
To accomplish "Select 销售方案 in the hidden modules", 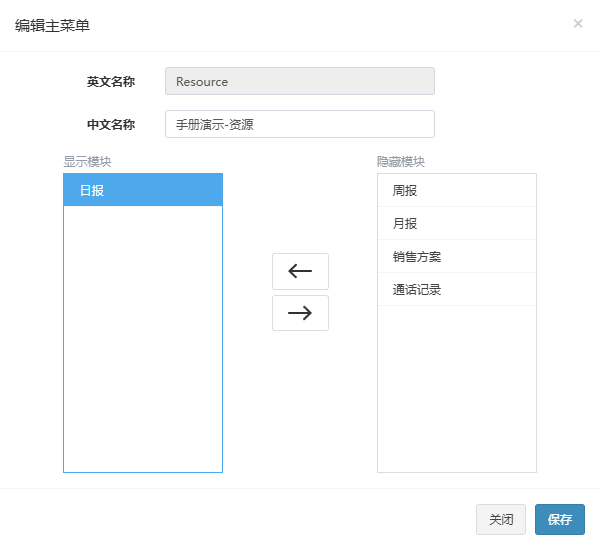I will click(457, 256).
